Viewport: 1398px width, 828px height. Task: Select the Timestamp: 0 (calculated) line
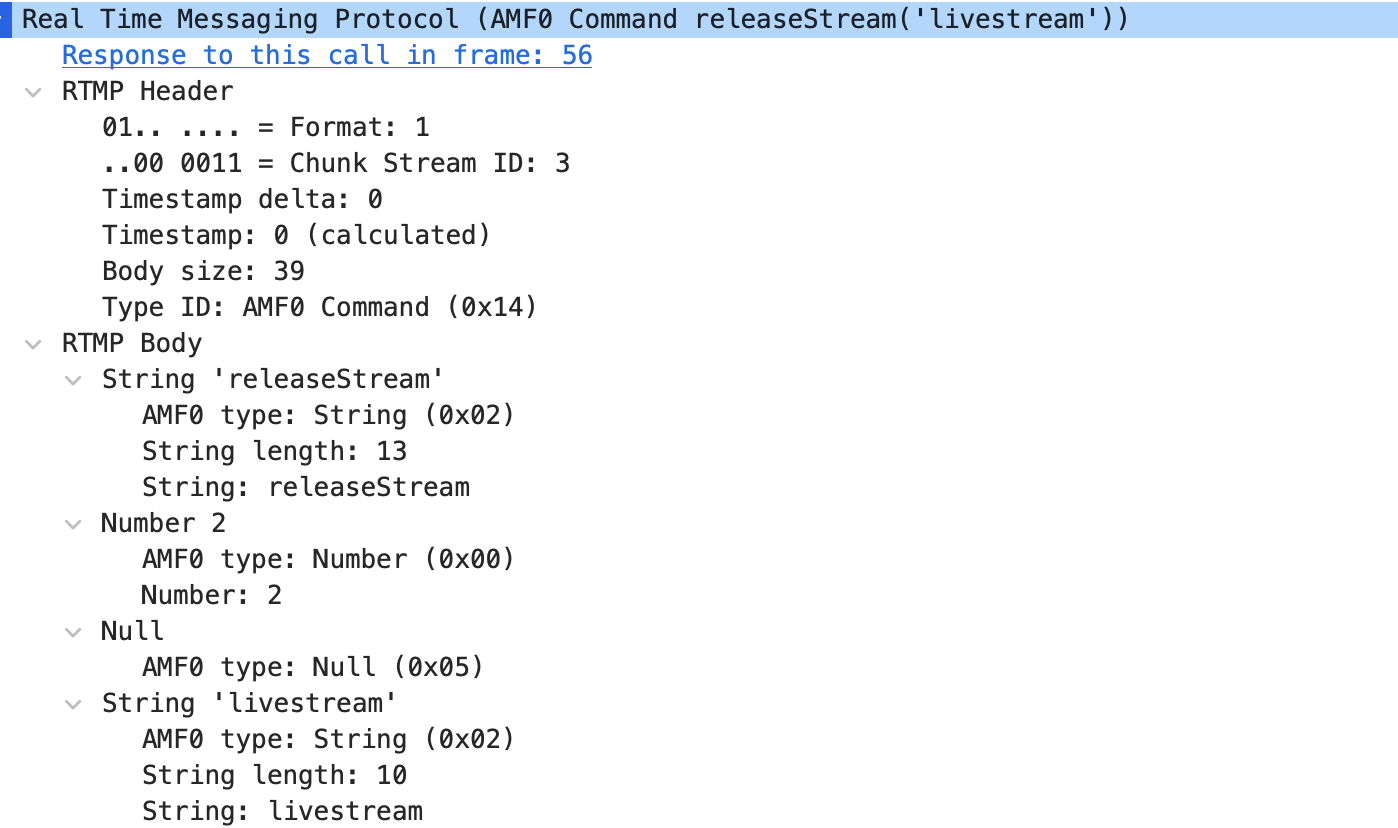tap(296, 236)
